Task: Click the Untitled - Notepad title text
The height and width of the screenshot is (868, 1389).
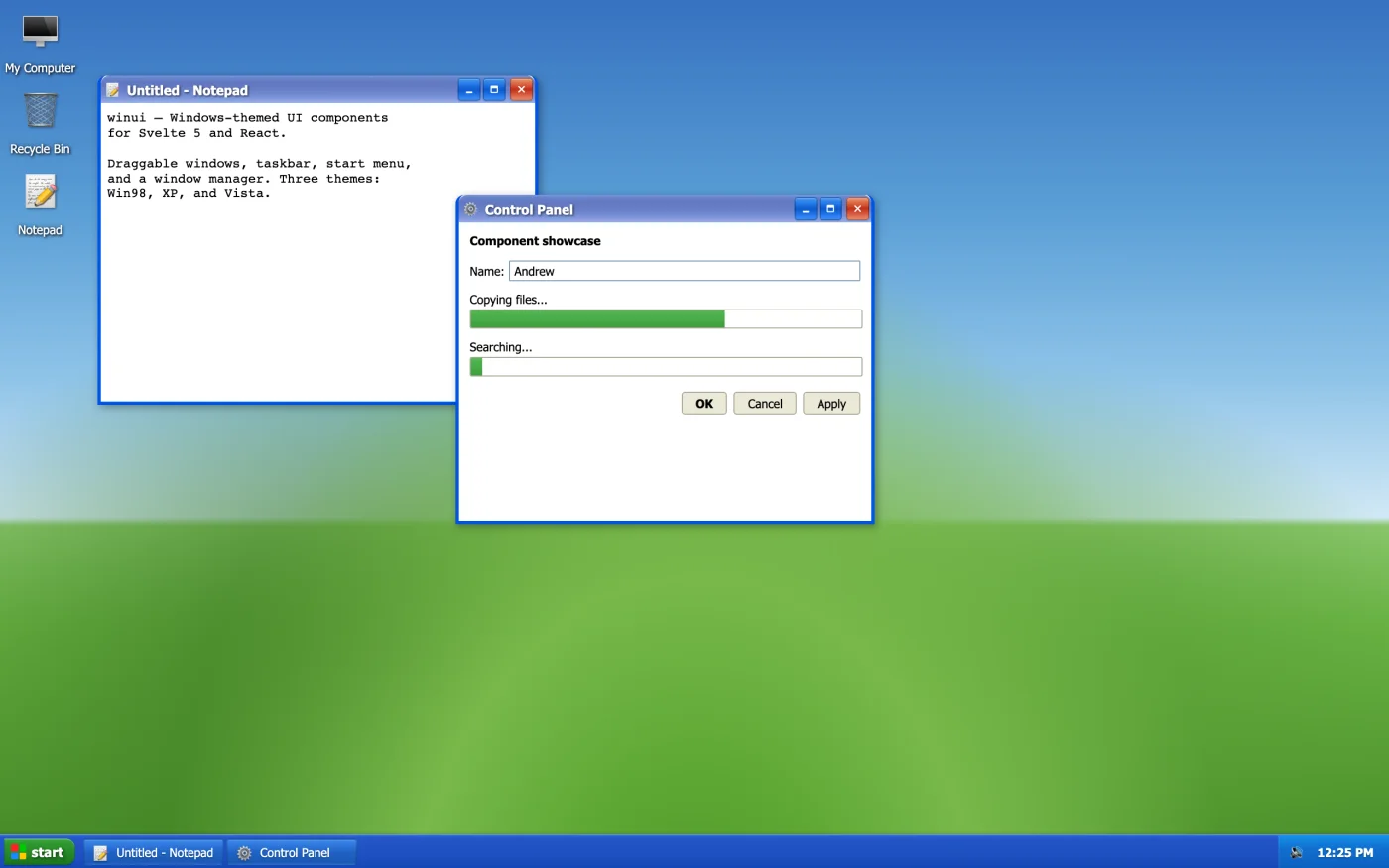Action: 188,90
